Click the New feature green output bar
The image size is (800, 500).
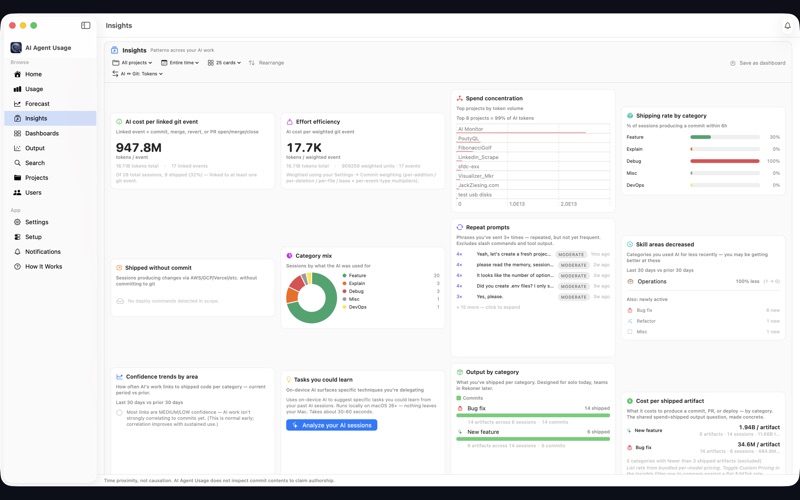click(533, 438)
